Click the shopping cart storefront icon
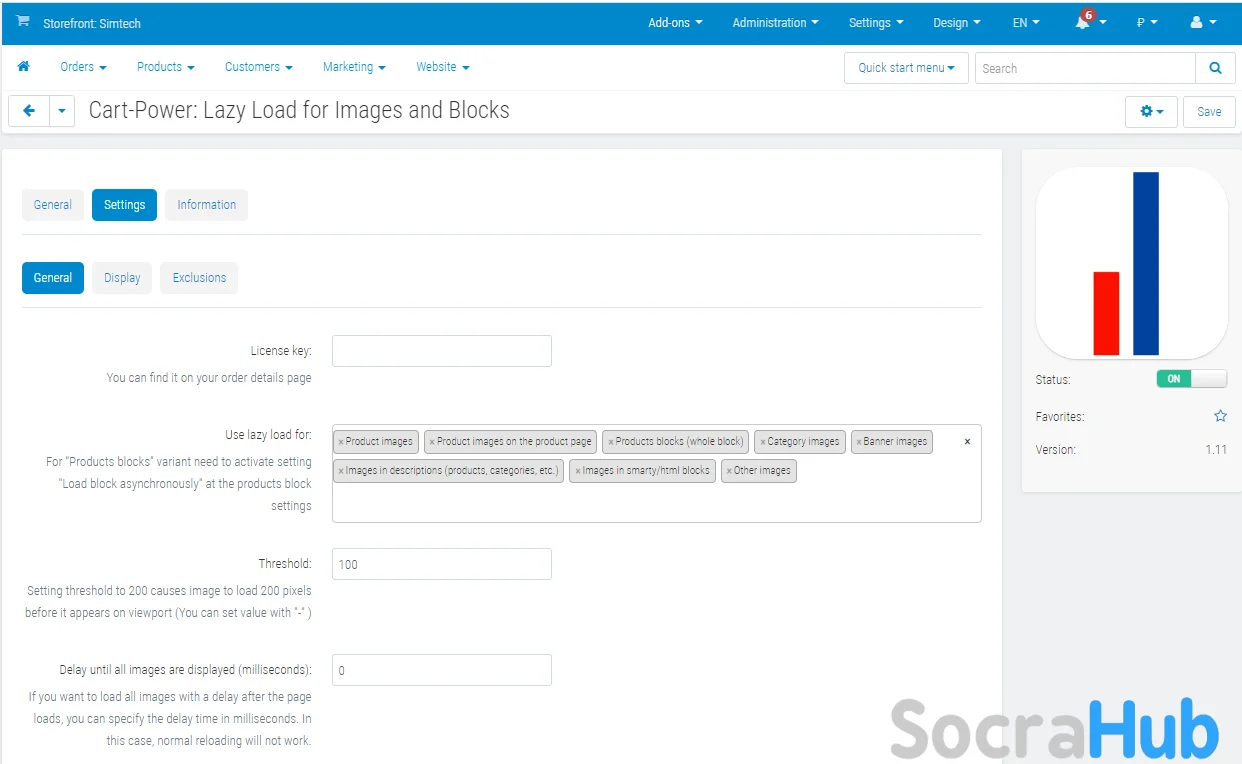 pyautogui.click(x=23, y=22)
